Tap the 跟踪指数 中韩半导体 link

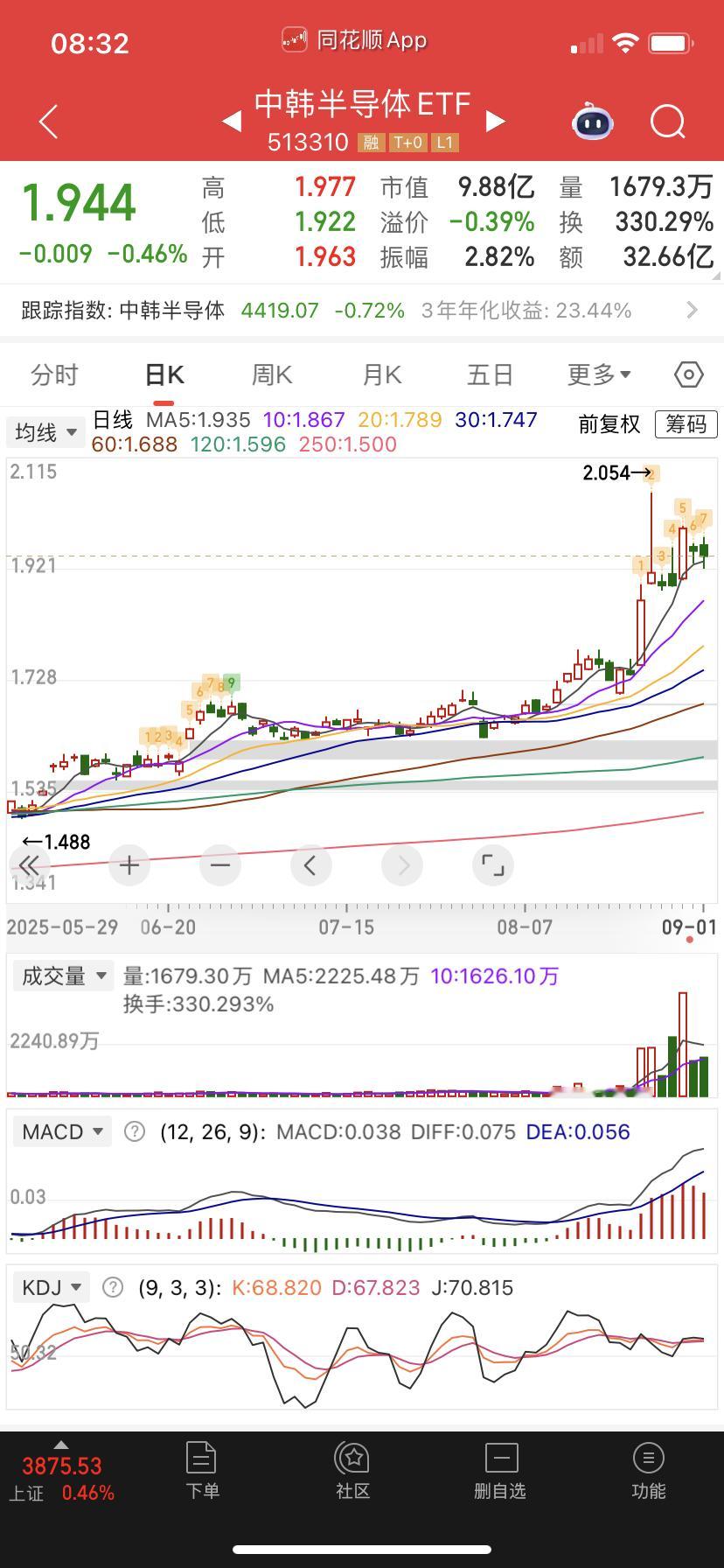click(122, 310)
